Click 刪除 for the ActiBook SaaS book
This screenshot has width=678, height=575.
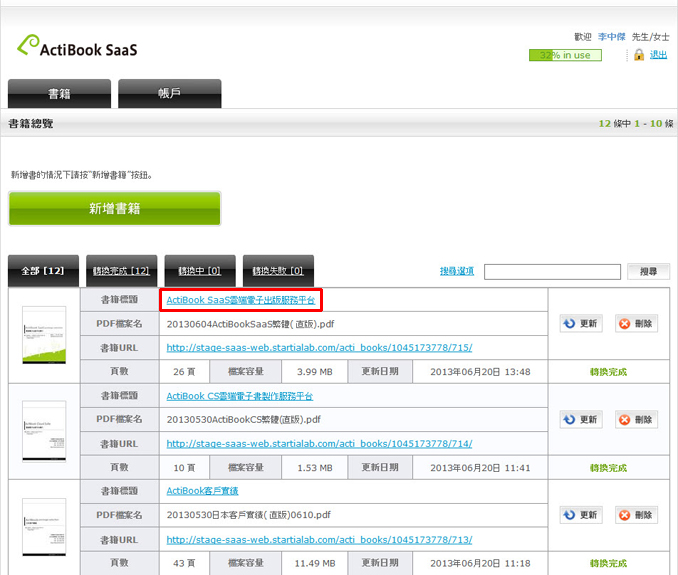click(x=636, y=323)
